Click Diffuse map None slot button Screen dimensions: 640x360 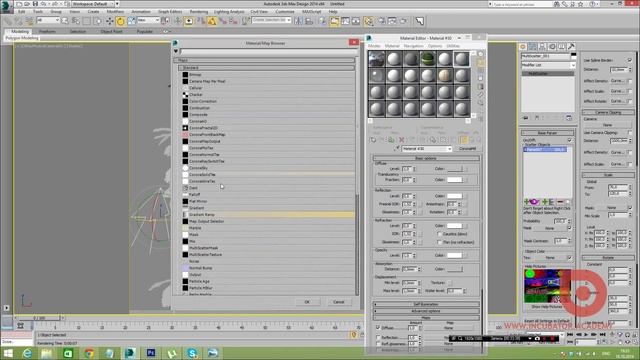(x=449, y=328)
